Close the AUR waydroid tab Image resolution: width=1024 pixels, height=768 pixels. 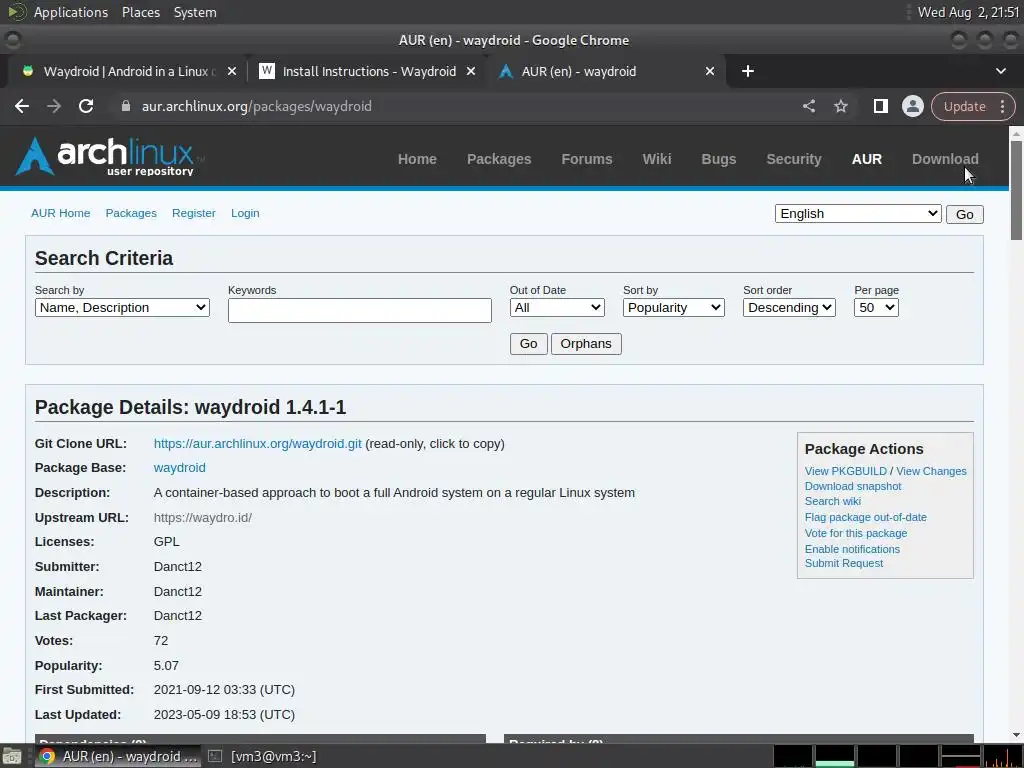coord(710,71)
